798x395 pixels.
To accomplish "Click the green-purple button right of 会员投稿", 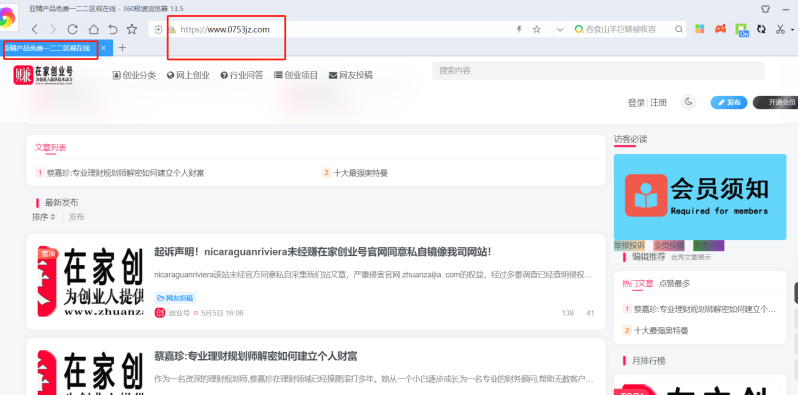I will pos(708,245).
